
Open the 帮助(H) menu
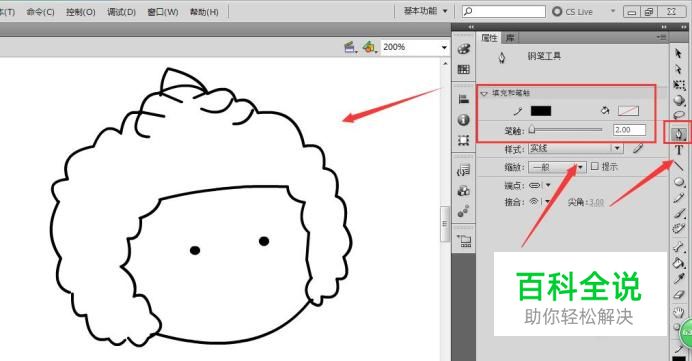tap(204, 12)
